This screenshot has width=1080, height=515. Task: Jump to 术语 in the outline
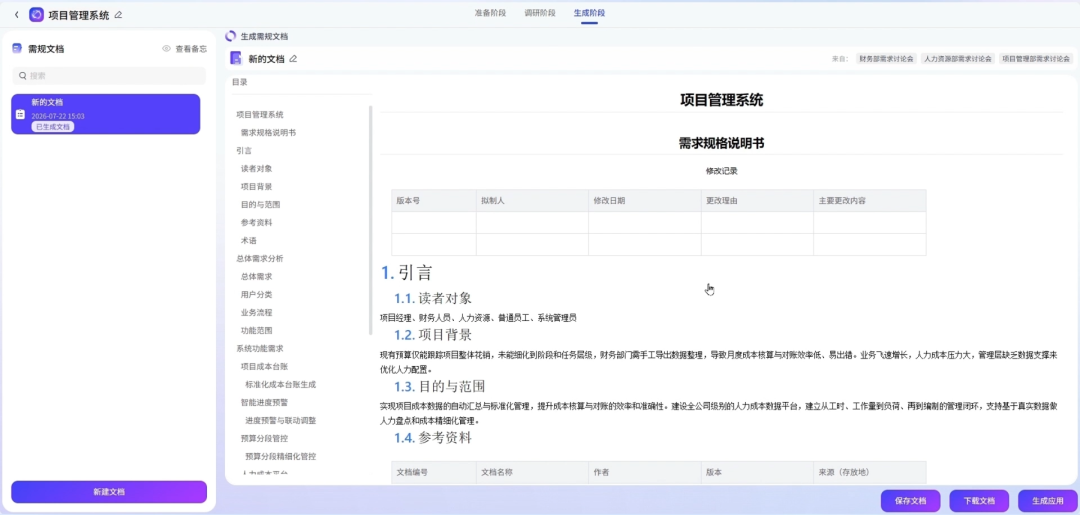click(249, 240)
